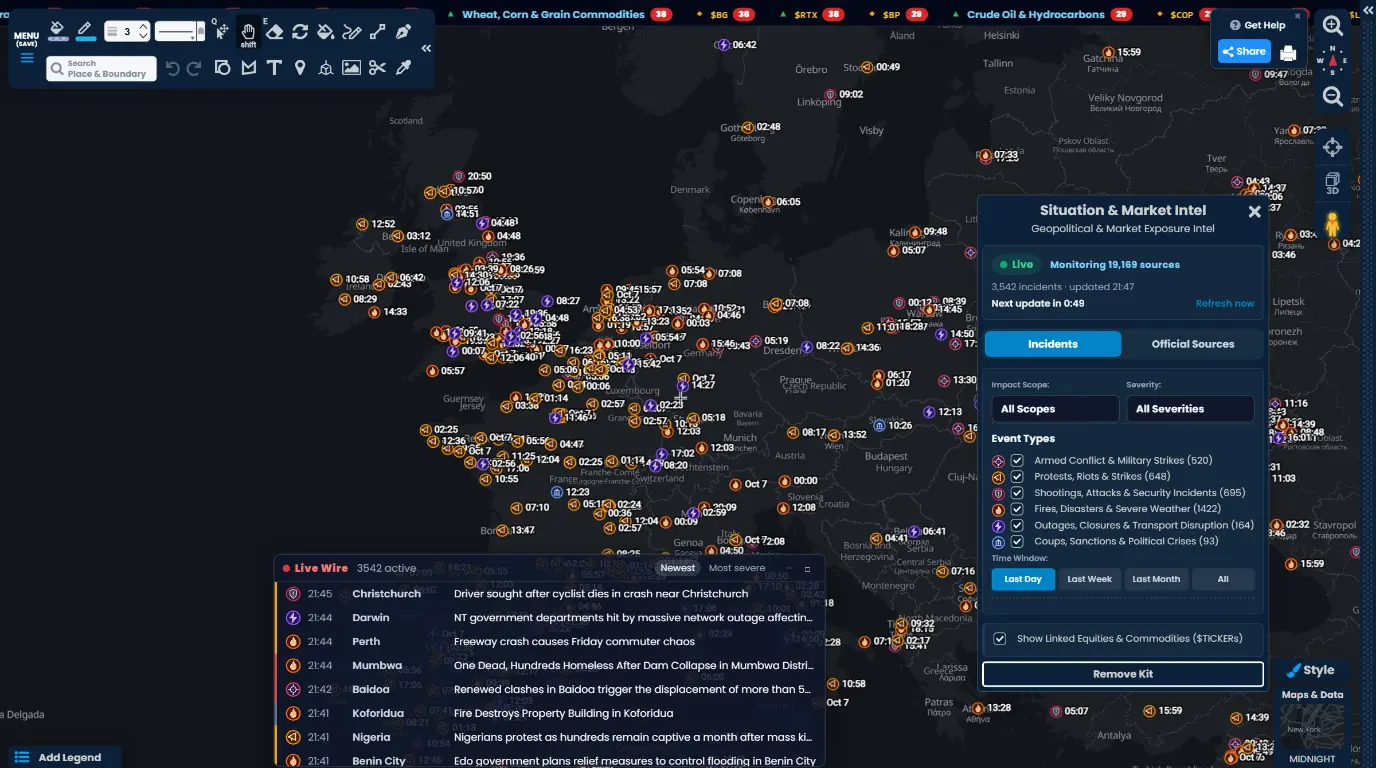Pick the text T tool
Image resolution: width=1376 pixels, height=768 pixels.
pos(274,68)
